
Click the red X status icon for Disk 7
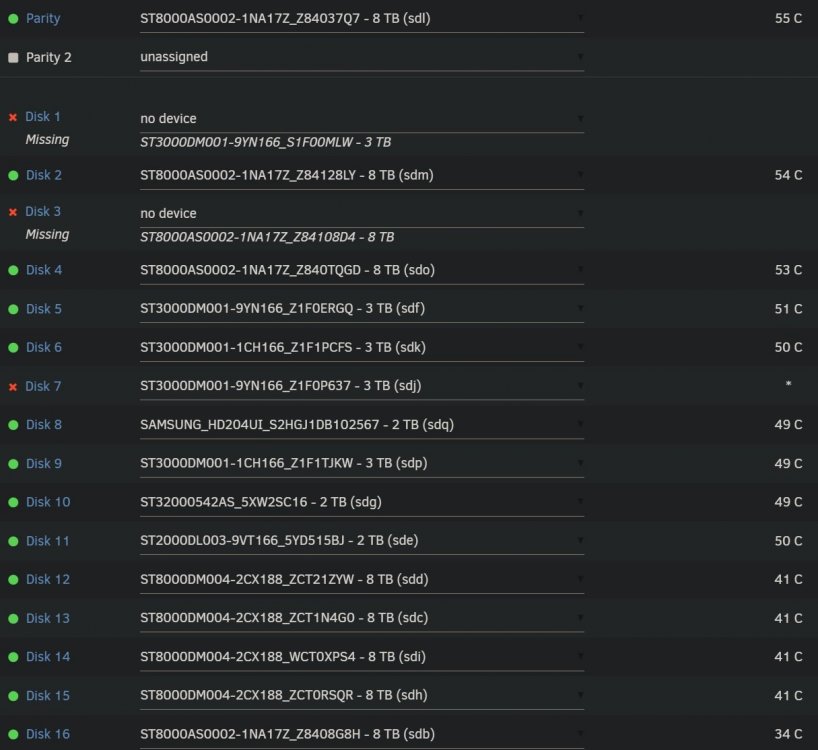coord(13,387)
